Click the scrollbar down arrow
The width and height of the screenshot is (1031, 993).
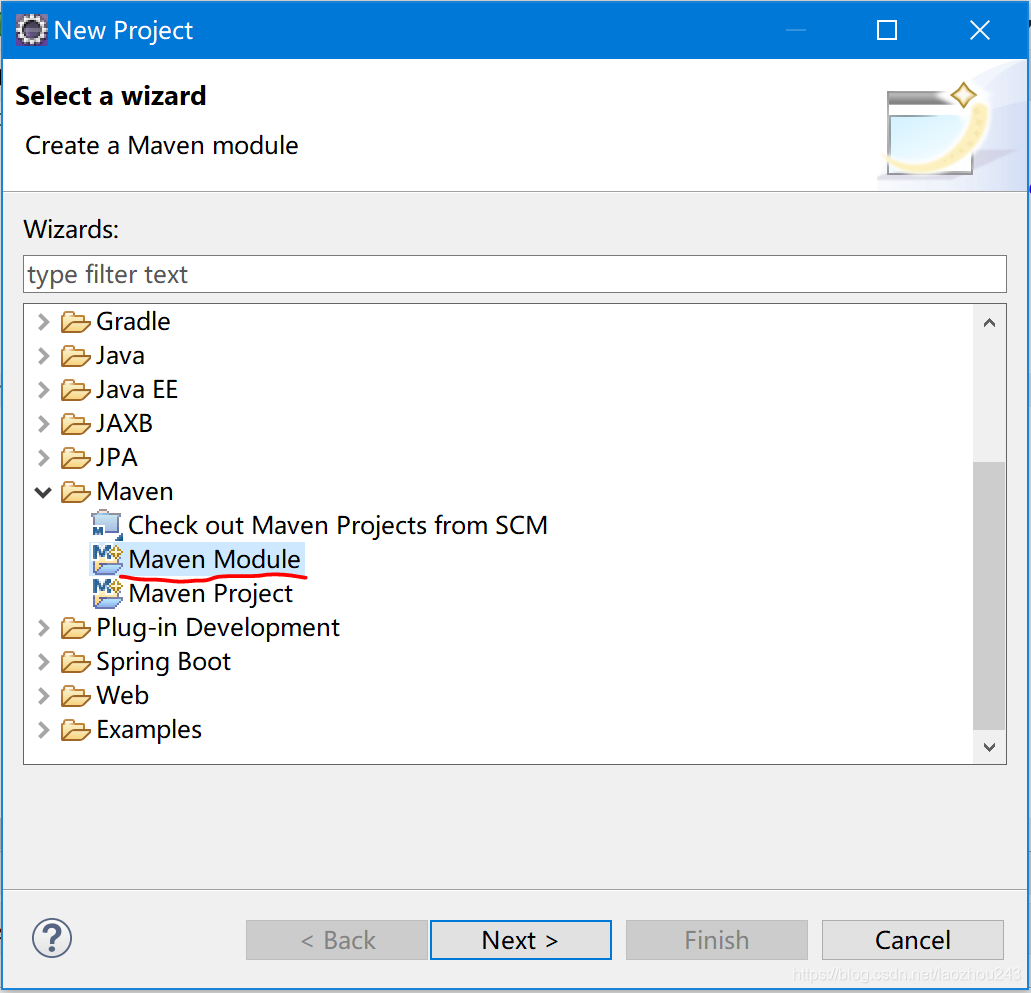pyautogui.click(x=989, y=747)
